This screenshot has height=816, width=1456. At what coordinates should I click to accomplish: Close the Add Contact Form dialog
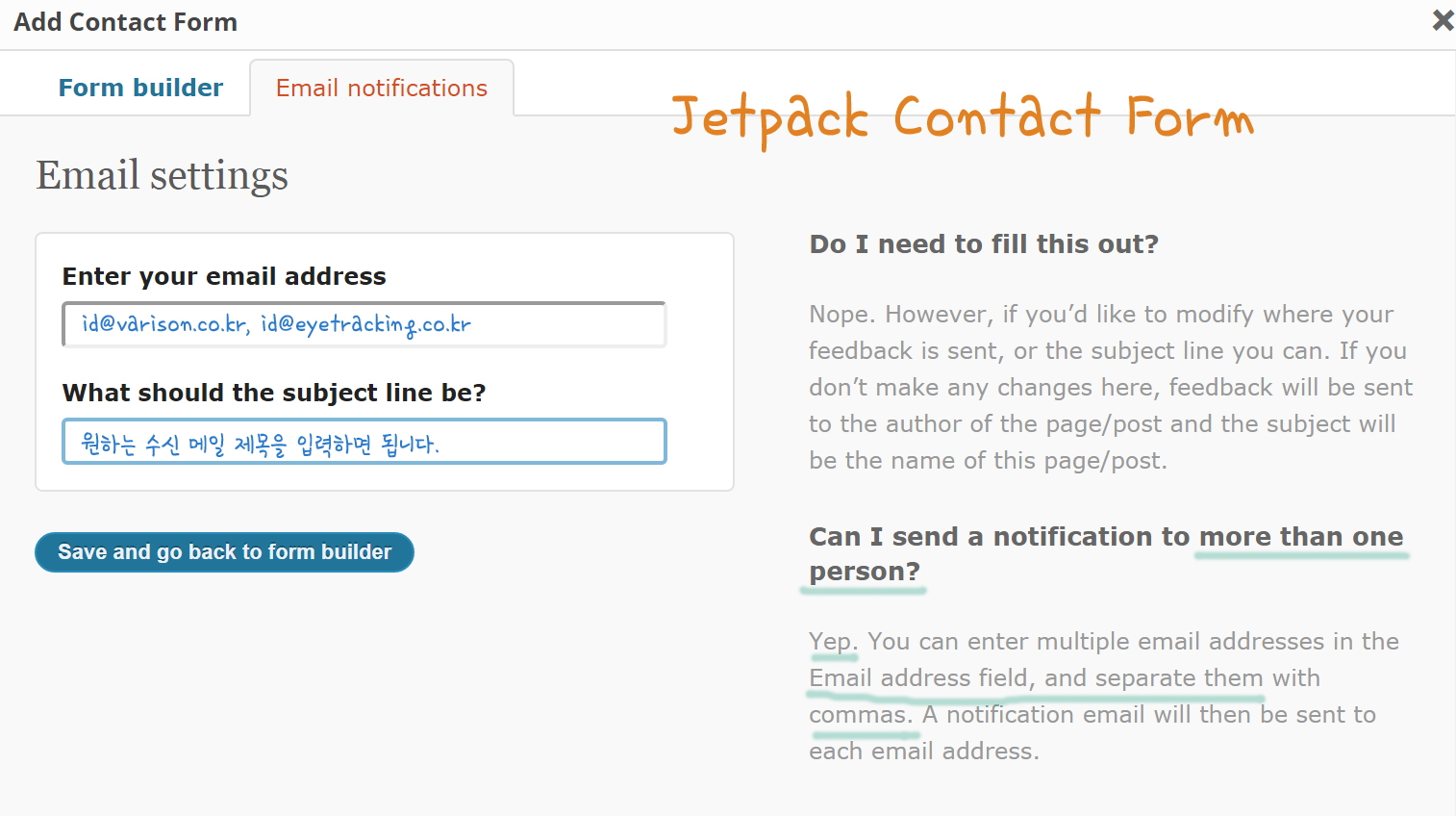tap(1443, 20)
